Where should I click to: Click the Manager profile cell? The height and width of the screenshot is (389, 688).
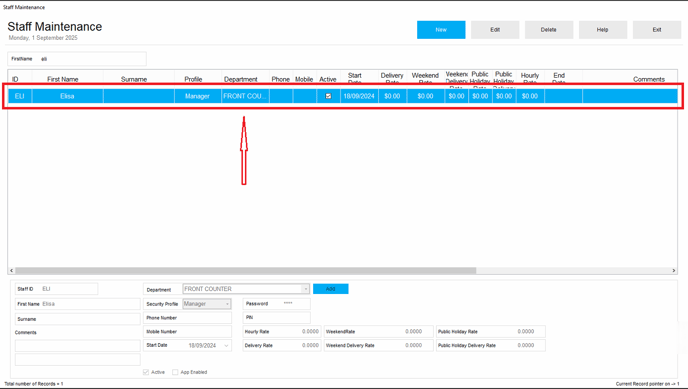pos(197,96)
